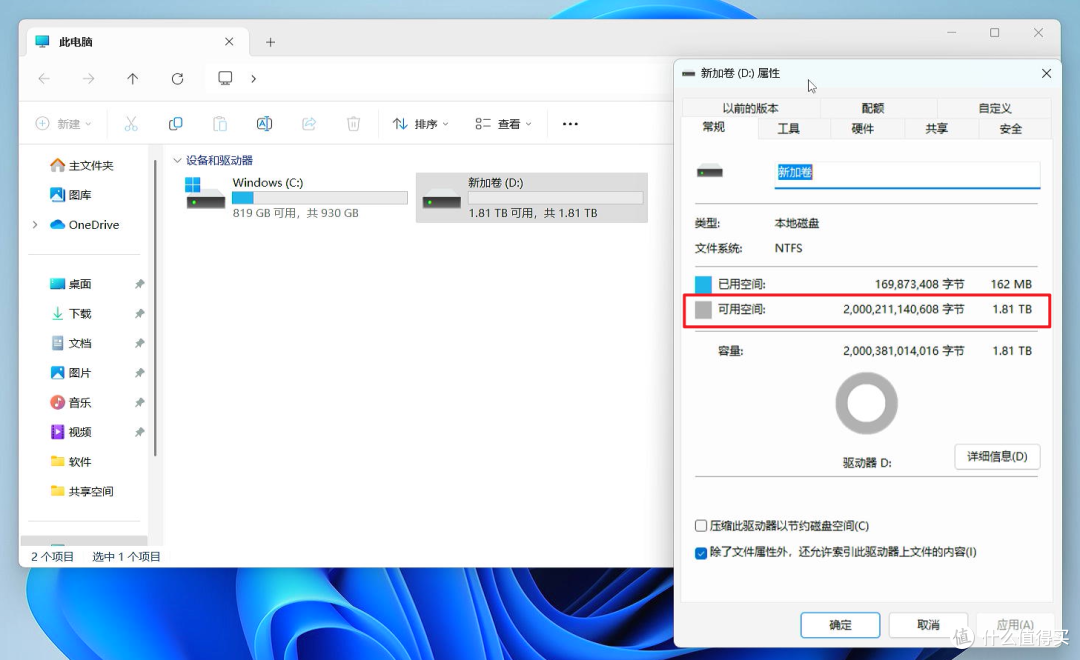The width and height of the screenshot is (1080, 660).
Task: Click the volume name field 新加卷
Action: pos(907,174)
